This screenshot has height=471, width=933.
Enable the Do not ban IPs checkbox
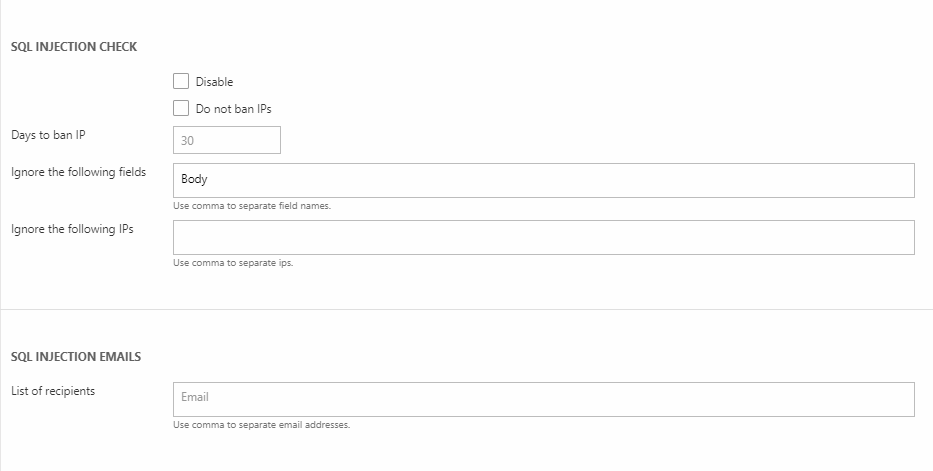coord(181,108)
